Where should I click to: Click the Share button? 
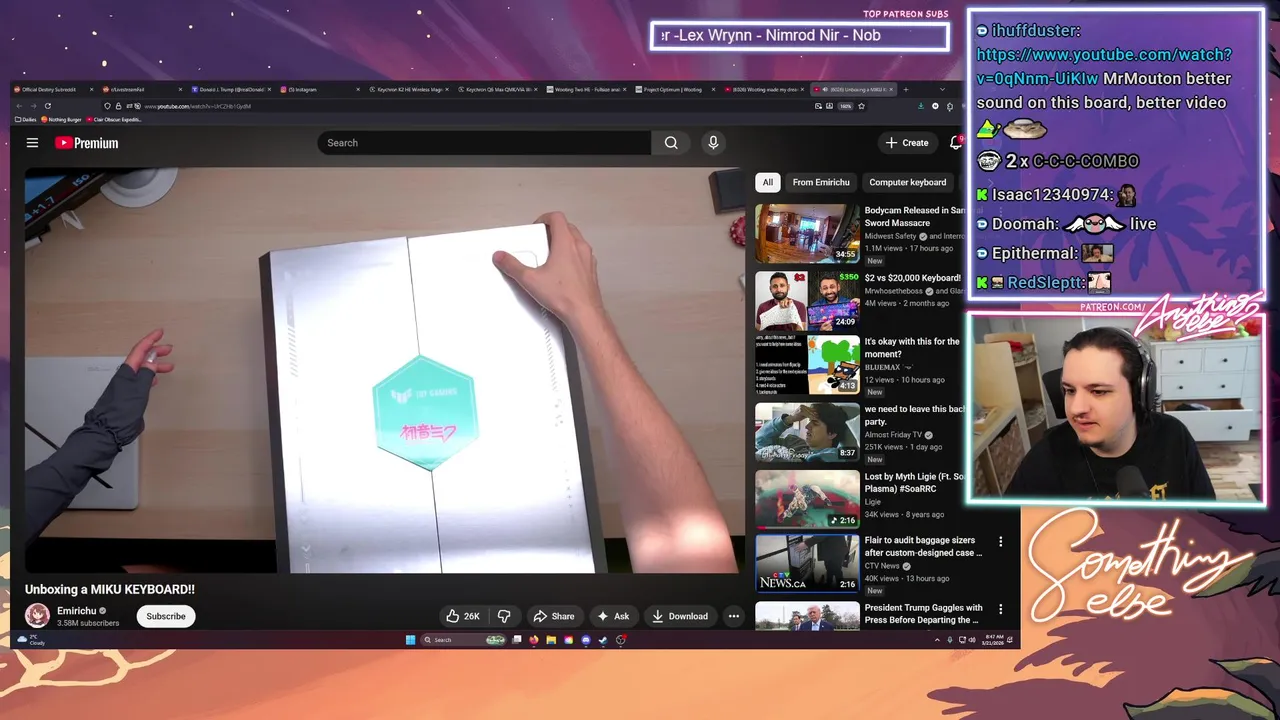(x=554, y=616)
